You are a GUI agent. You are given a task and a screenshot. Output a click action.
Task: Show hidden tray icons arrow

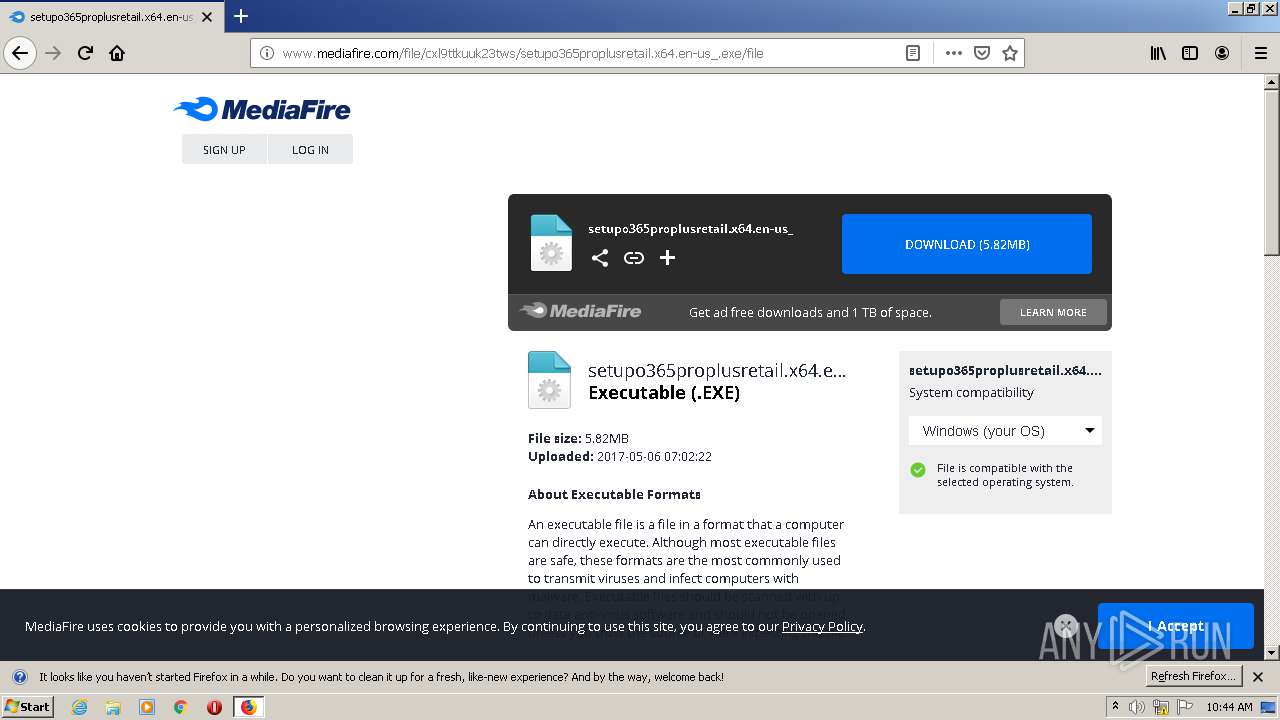[1115, 707]
